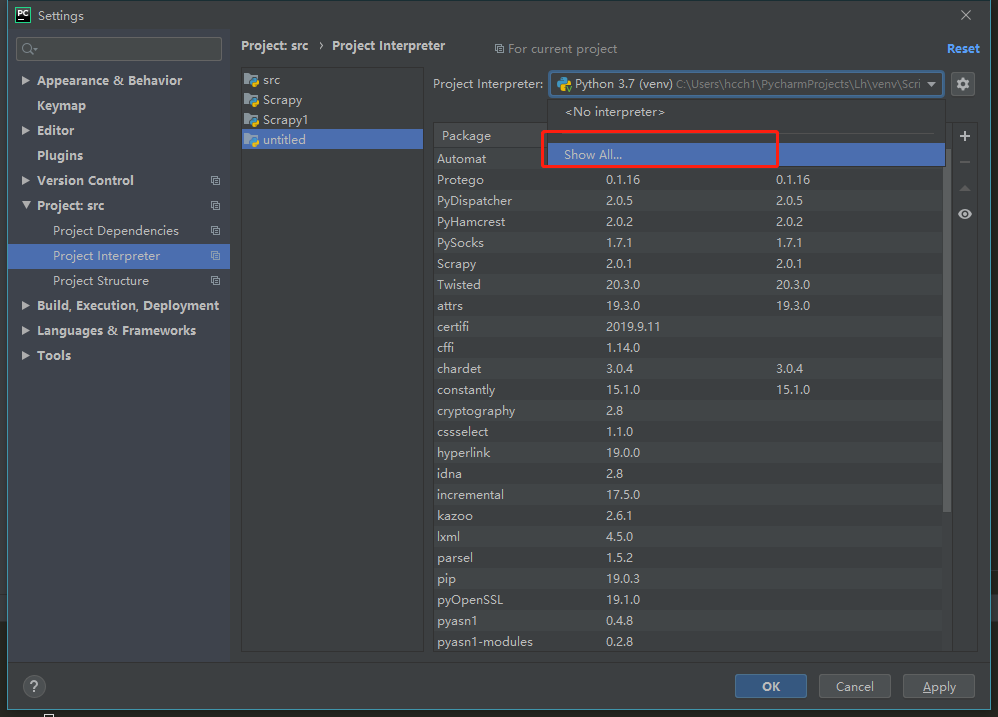Click the Python logo in interpreter field
Screen dimensions: 998x717
coord(564,84)
